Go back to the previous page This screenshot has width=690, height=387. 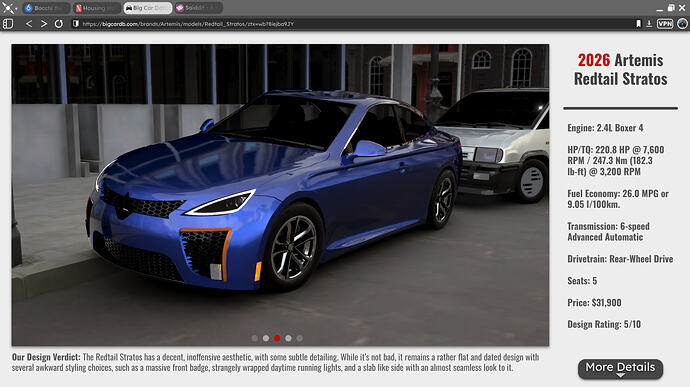pos(29,24)
